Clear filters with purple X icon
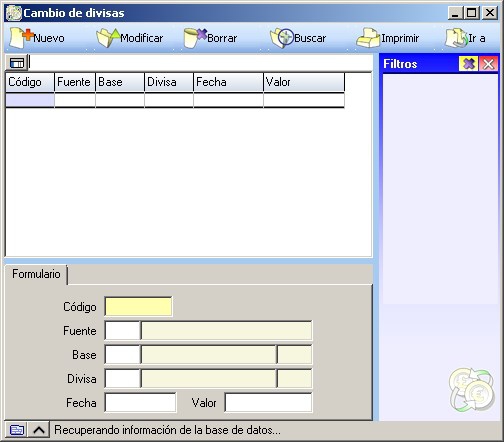Image resolution: width=504 pixels, height=442 pixels. click(x=469, y=63)
